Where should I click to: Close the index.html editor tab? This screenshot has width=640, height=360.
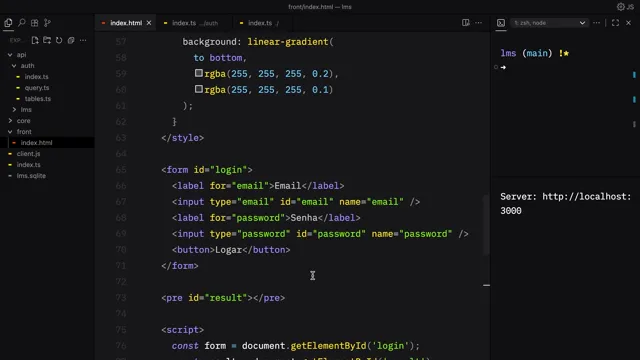tap(149, 23)
